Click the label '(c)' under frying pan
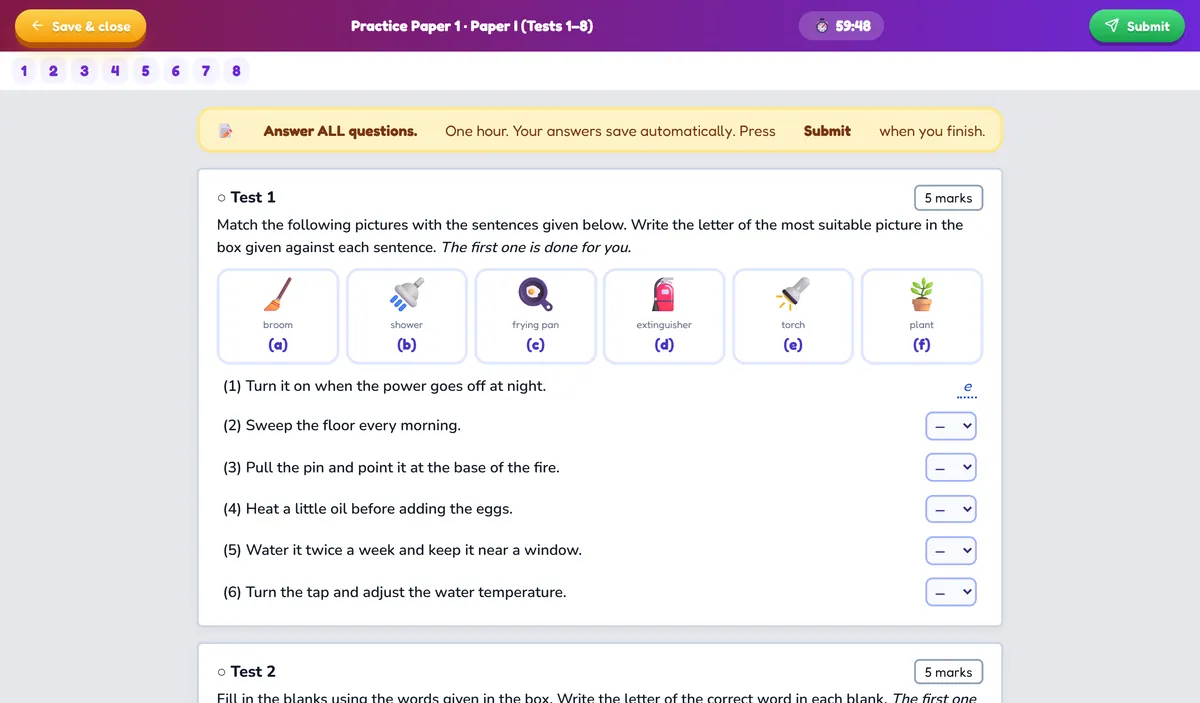The height and width of the screenshot is (703, 1200). tap(535, 345)
